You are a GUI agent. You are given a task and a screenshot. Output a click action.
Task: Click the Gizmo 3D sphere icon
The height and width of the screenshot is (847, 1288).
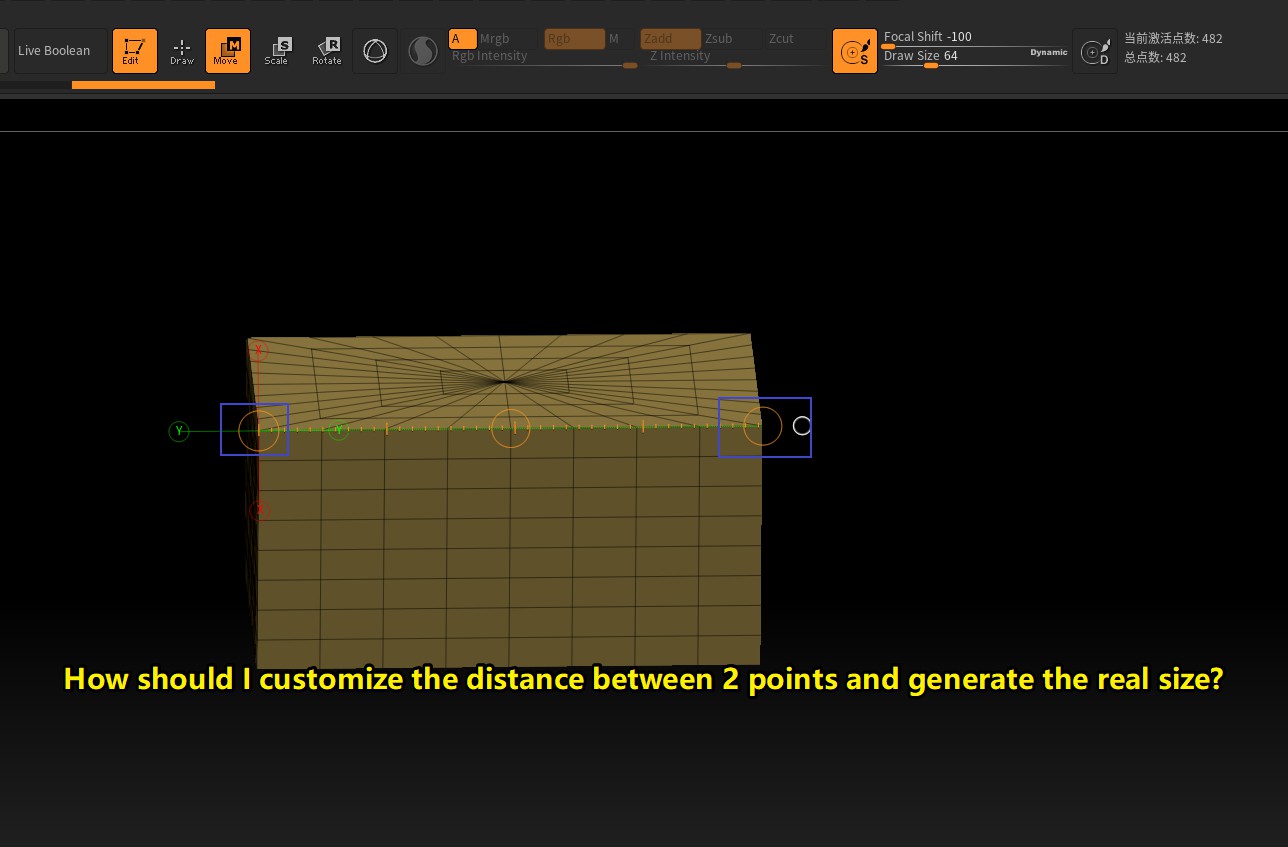click(x=375, y=51)
